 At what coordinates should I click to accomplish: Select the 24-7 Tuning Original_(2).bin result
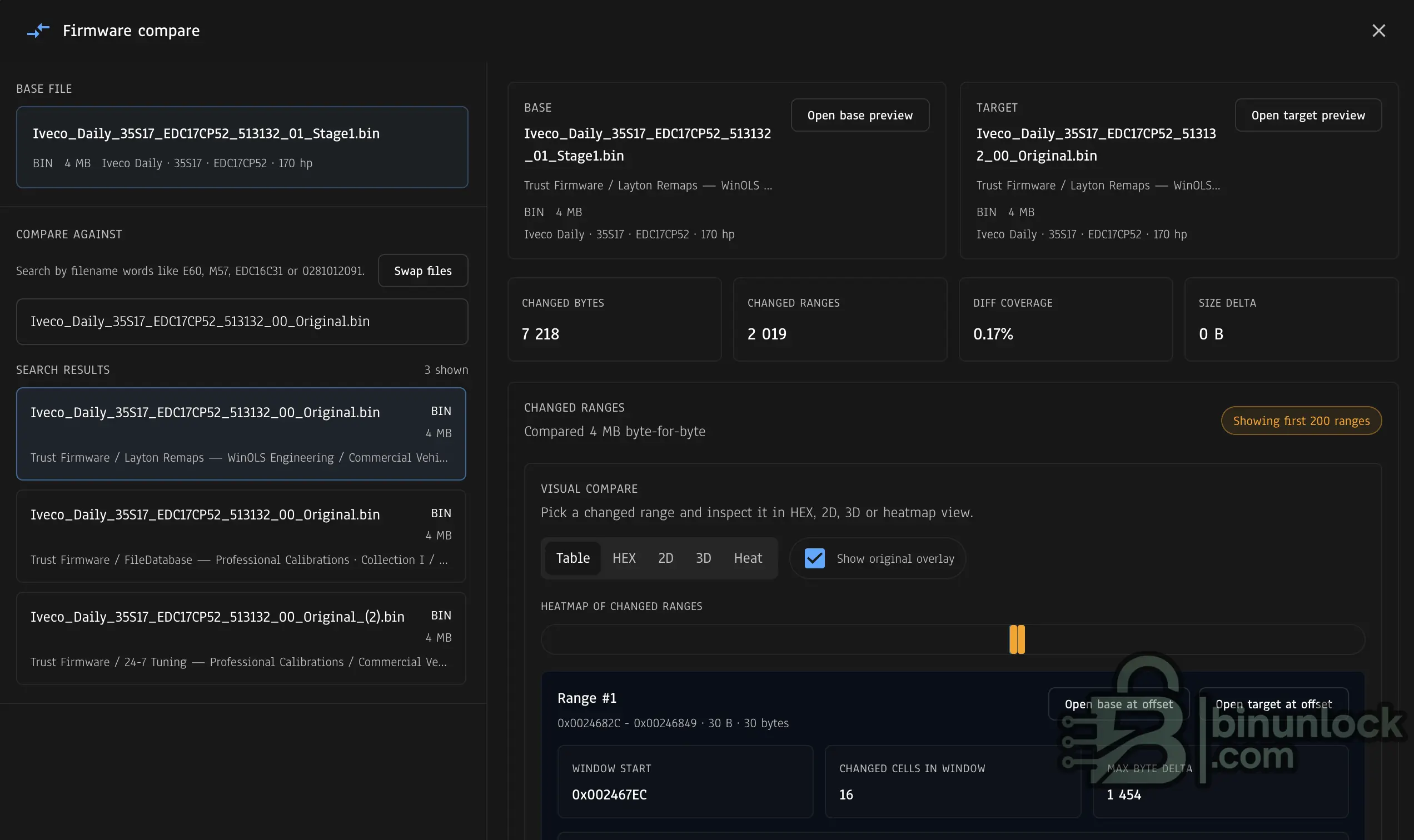[241, 638]
